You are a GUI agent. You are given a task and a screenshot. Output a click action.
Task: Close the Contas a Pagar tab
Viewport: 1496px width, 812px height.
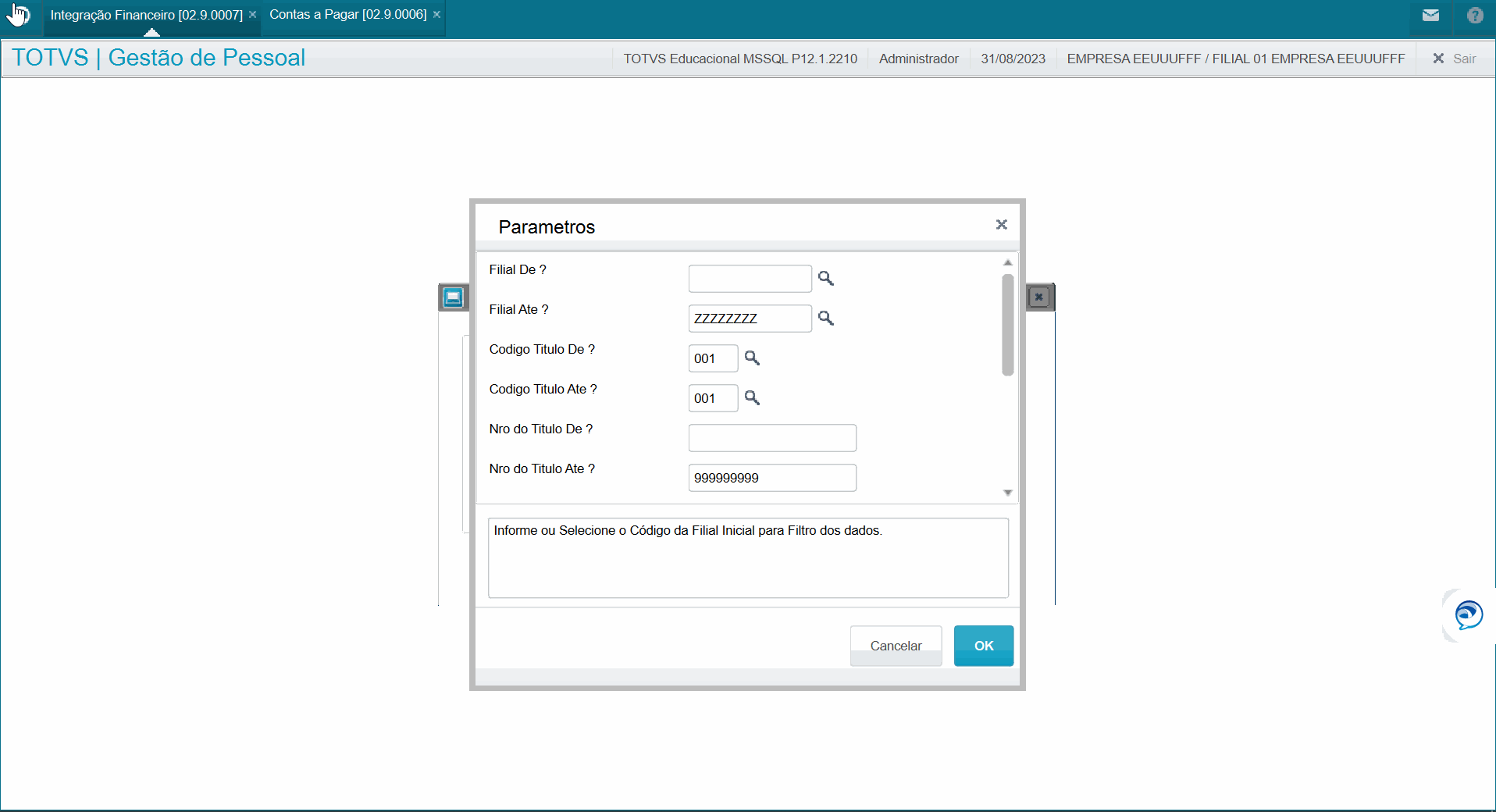[437, 15]
